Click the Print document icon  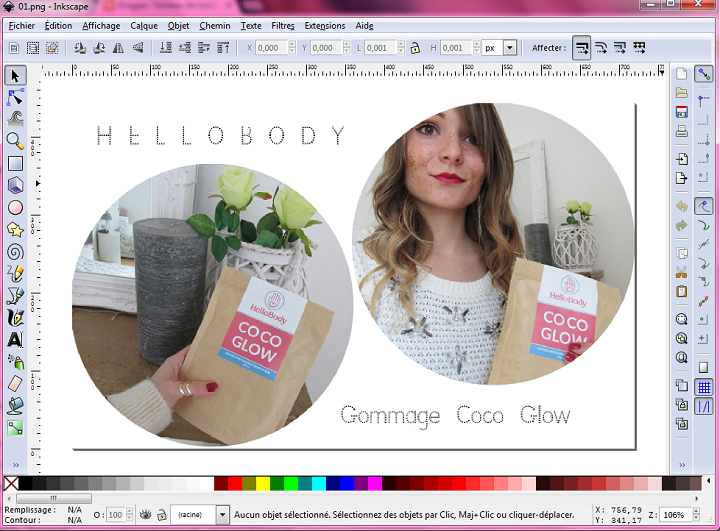pos(681,131)
